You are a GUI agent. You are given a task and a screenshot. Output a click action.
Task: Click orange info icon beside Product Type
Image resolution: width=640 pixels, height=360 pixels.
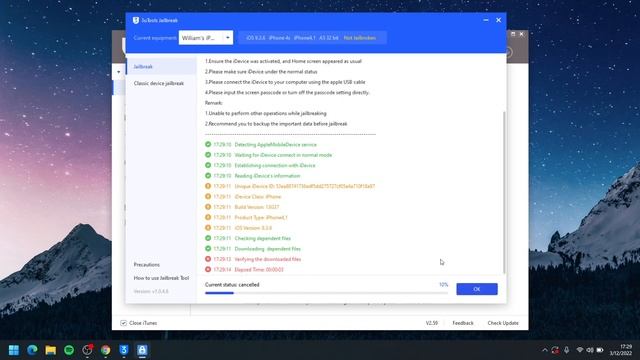pos(208,217)
